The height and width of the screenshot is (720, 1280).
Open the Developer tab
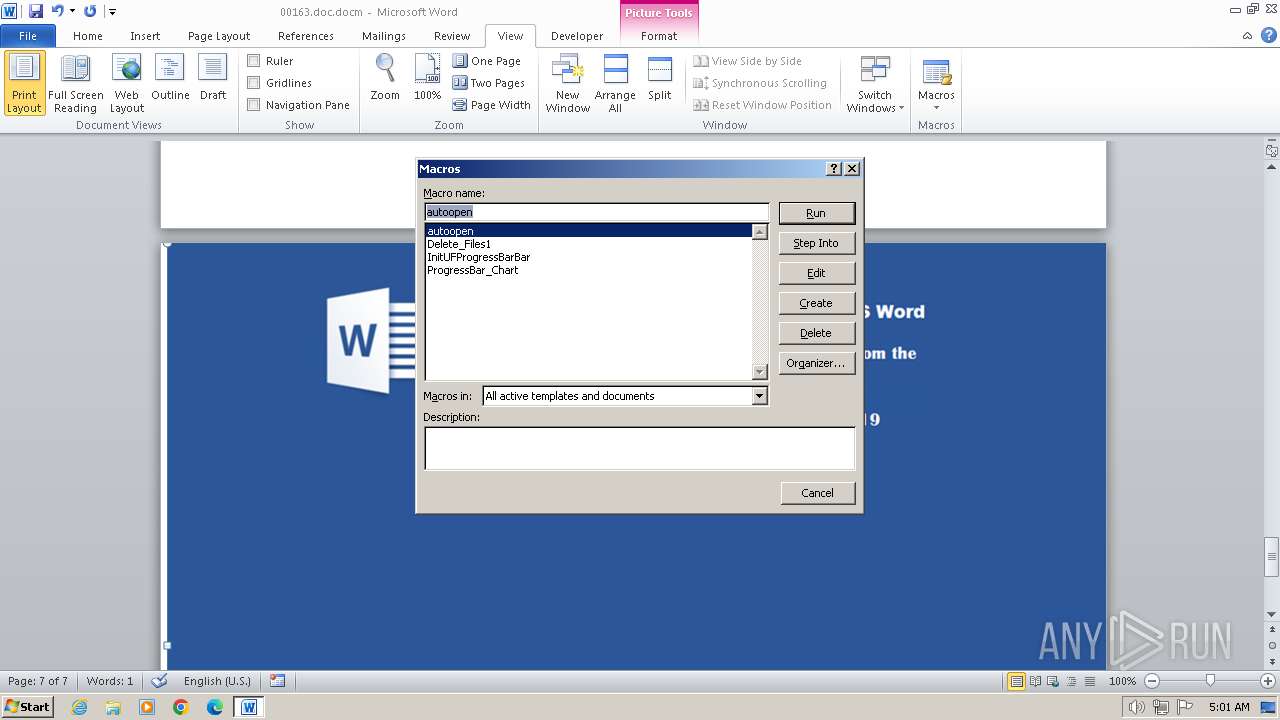[x=577, y=35]
